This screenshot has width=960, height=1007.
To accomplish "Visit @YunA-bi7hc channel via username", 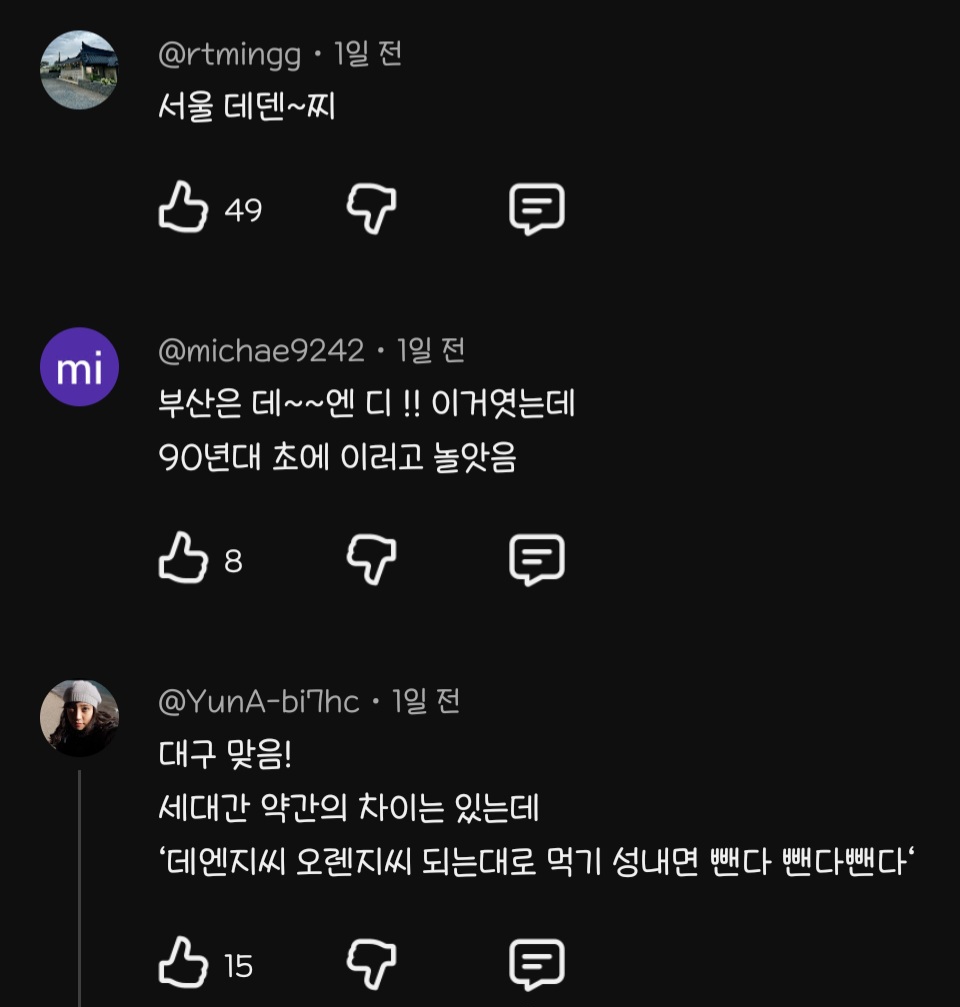I will (259, 702).
